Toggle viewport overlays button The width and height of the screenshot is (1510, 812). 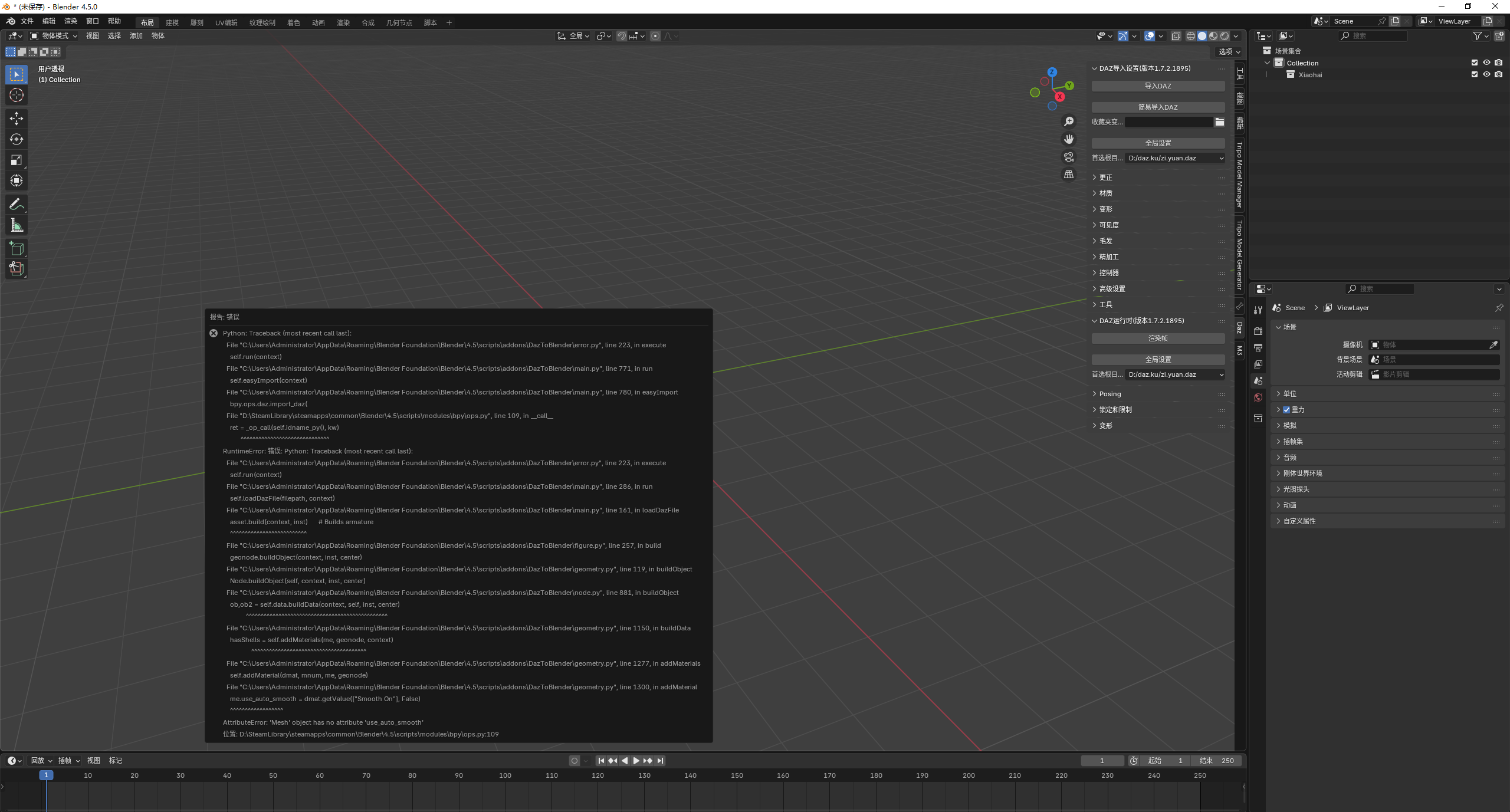pyautogui.click(x=1150, y=36)
